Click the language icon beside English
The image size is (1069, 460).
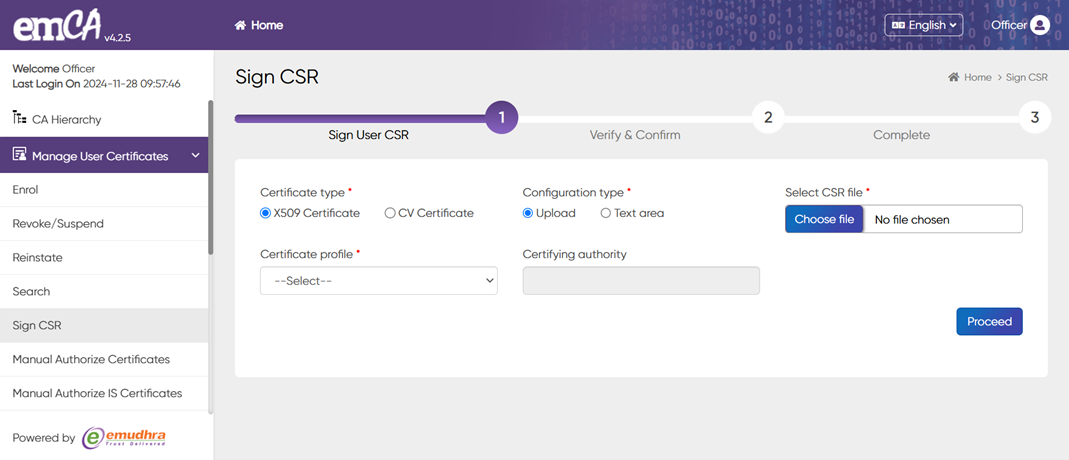898,25
